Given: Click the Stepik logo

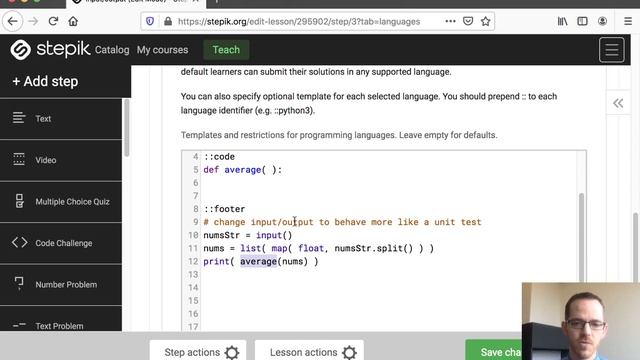Looking at the screenshot, I should pos(50,49).
